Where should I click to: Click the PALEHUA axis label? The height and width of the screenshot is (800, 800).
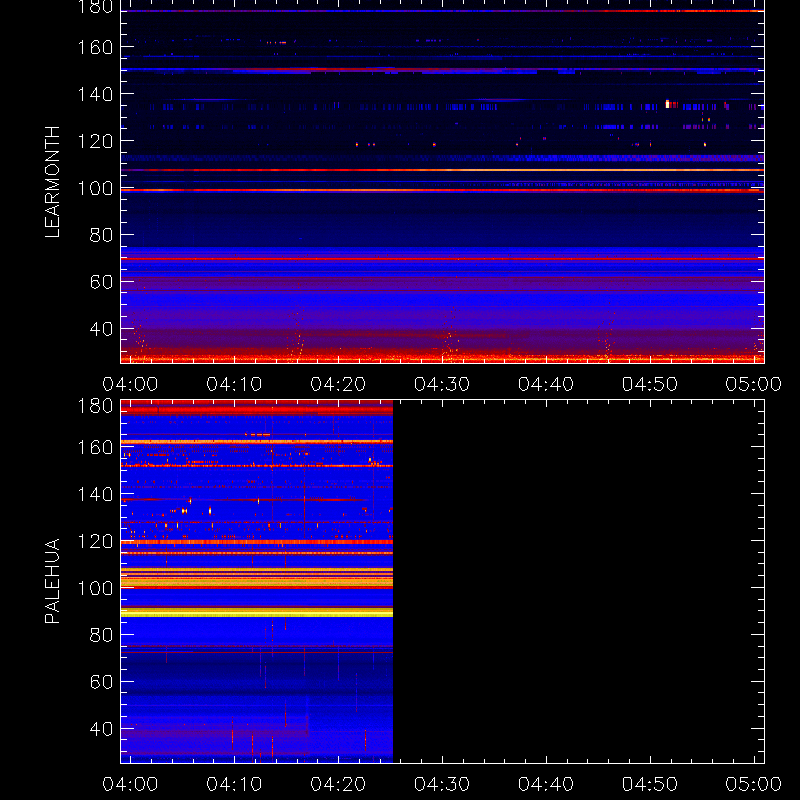coord(52,581)
